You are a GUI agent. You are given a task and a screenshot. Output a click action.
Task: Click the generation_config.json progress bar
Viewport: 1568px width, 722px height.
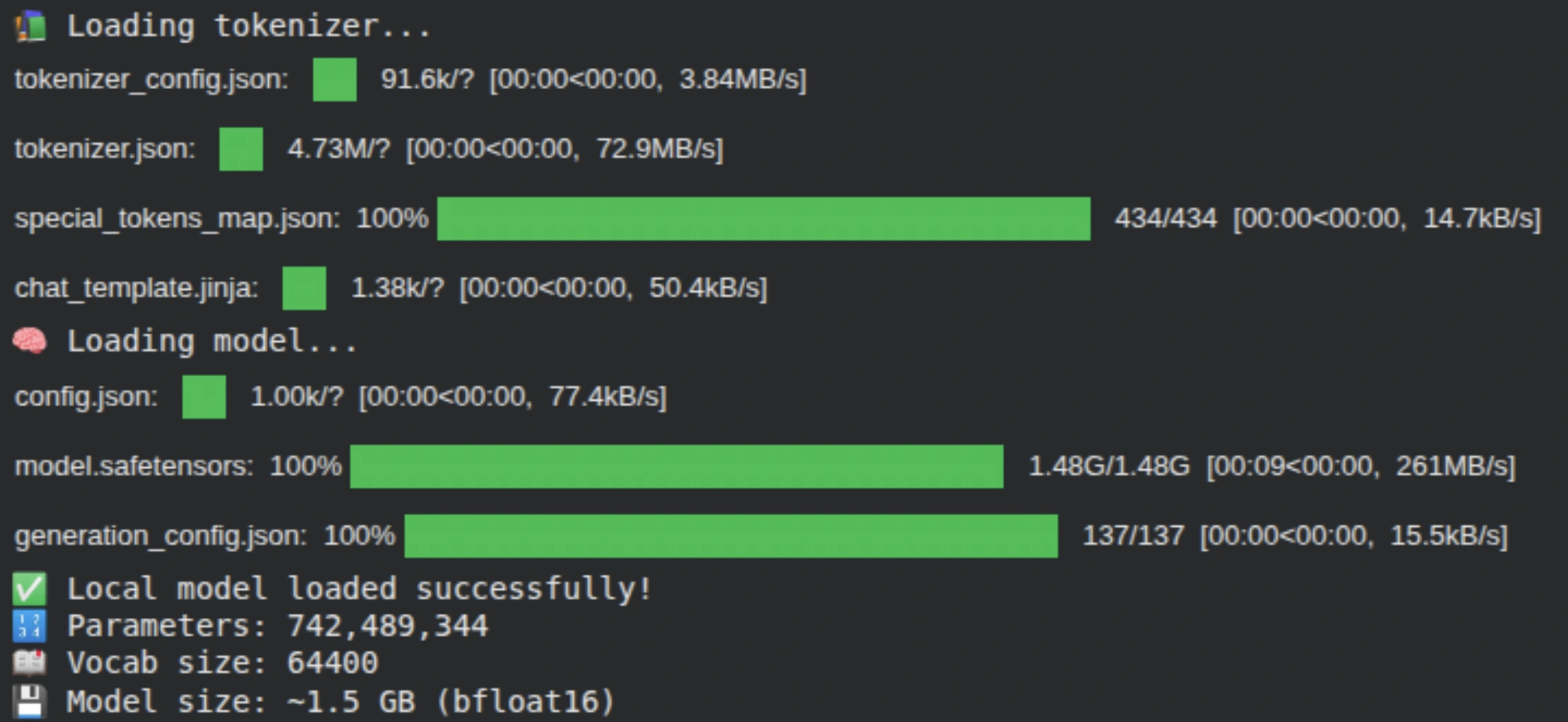[731, 536]
